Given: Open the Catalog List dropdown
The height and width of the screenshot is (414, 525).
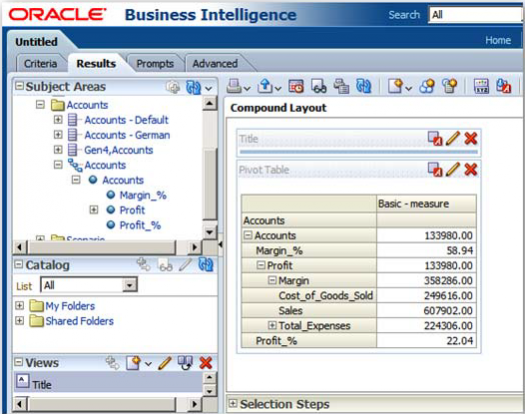Looking at the screenshot, I should [x=130, y=285].
